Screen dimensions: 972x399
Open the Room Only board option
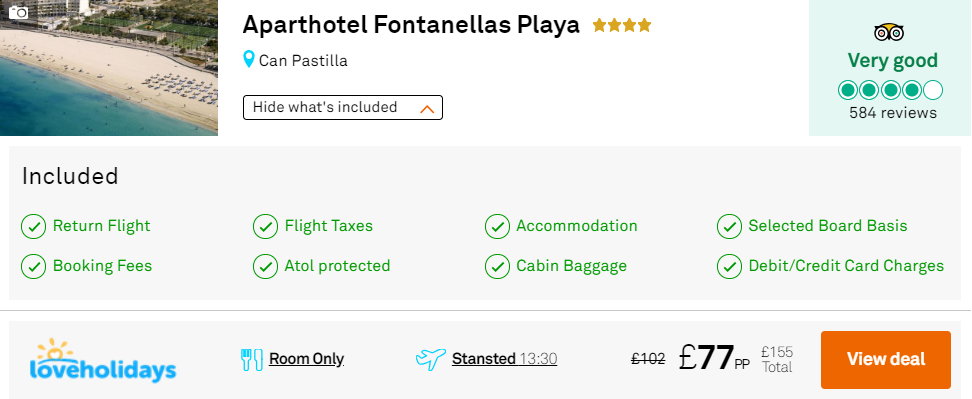306,359
